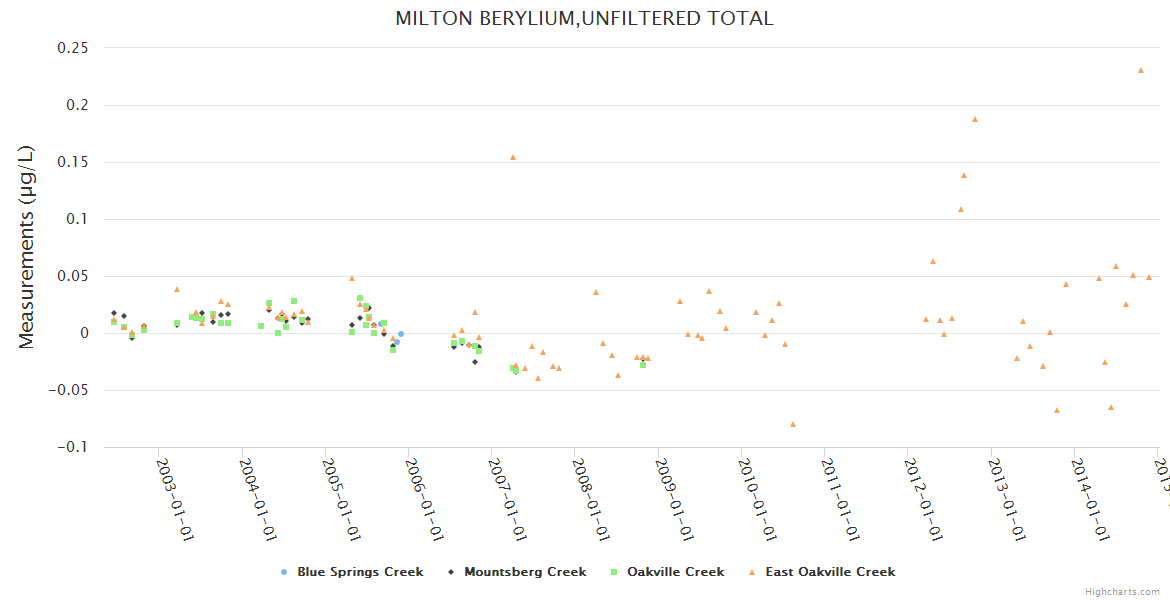Toggle Mountsberg Creek series label
Image resolution: width=1170 pixels, height=600 pixels.
pyautogui.click(x=524, y=572)
